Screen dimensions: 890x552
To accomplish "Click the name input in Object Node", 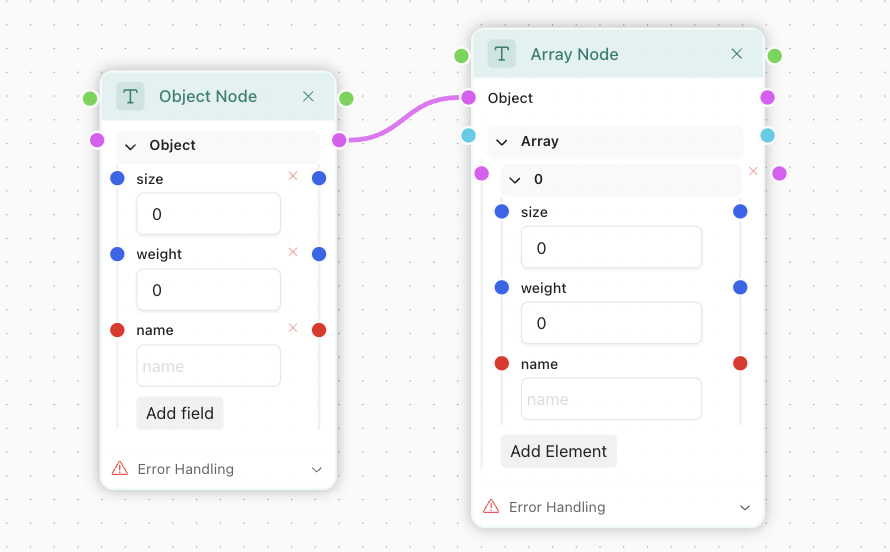I will 208,366.
